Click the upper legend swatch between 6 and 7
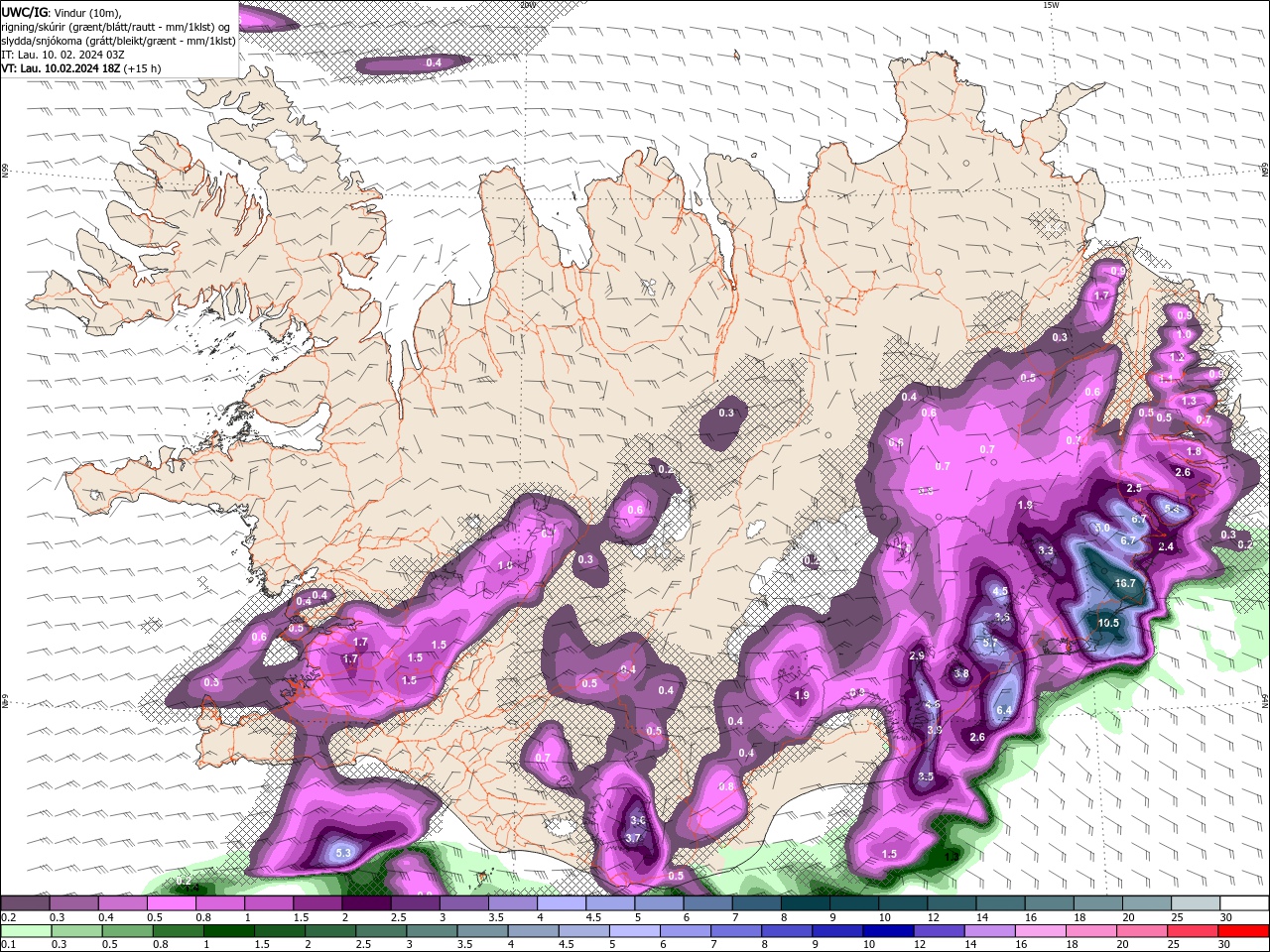The height and width of the screenshot is (952, 1270). pyautogui.click(x=708, y=903)
